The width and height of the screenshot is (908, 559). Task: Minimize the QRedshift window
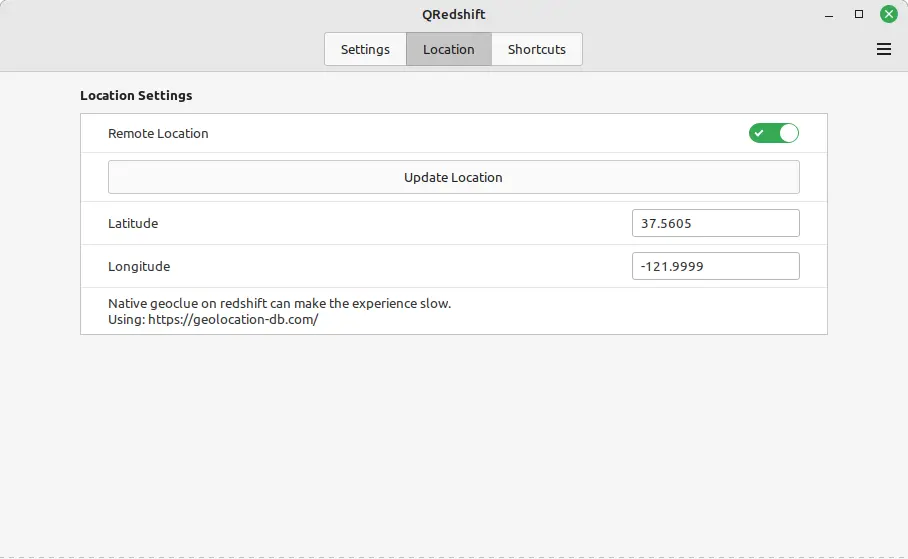point(830,15)
